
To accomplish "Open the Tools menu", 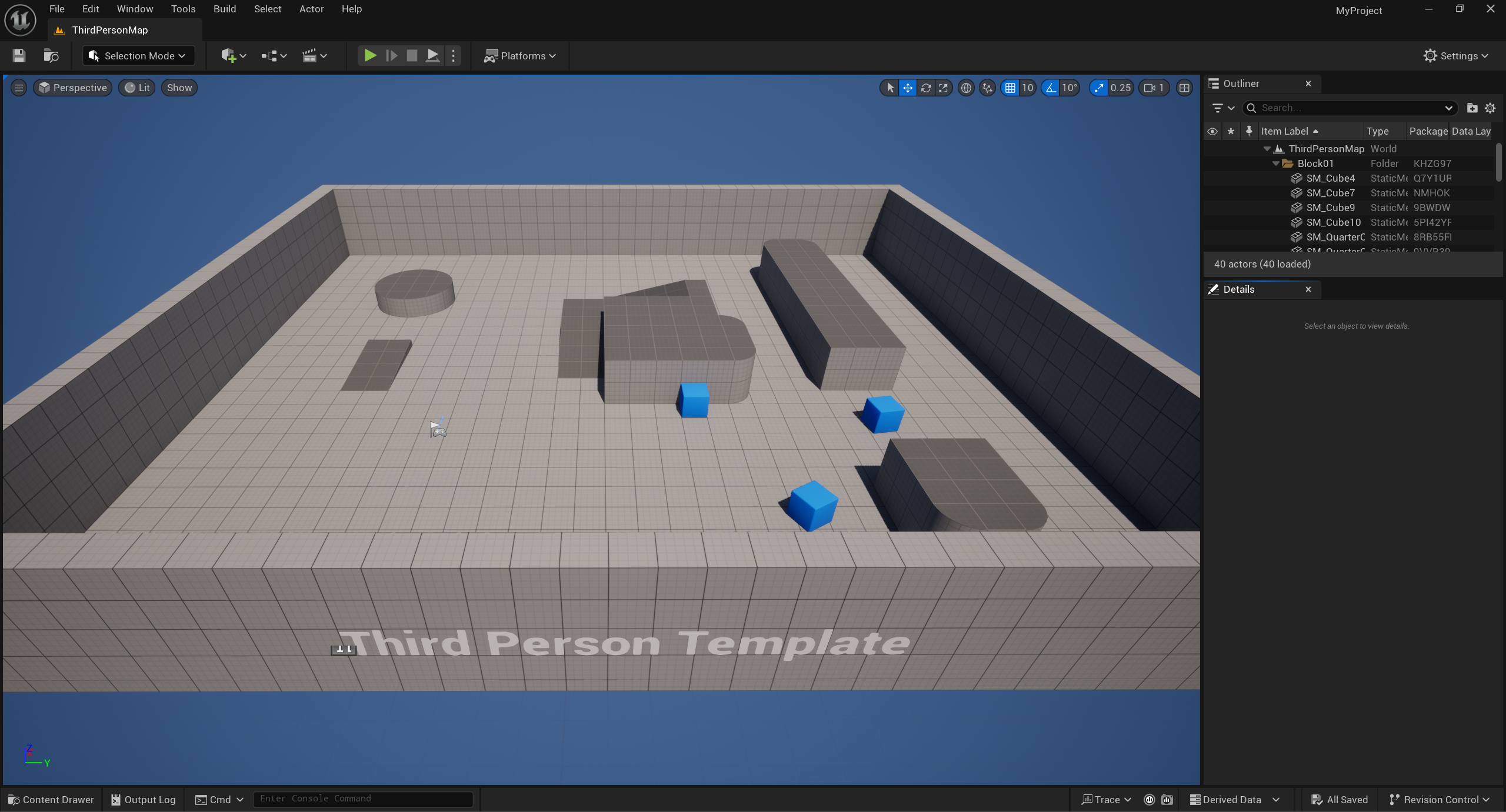I will tap(183, 9).
